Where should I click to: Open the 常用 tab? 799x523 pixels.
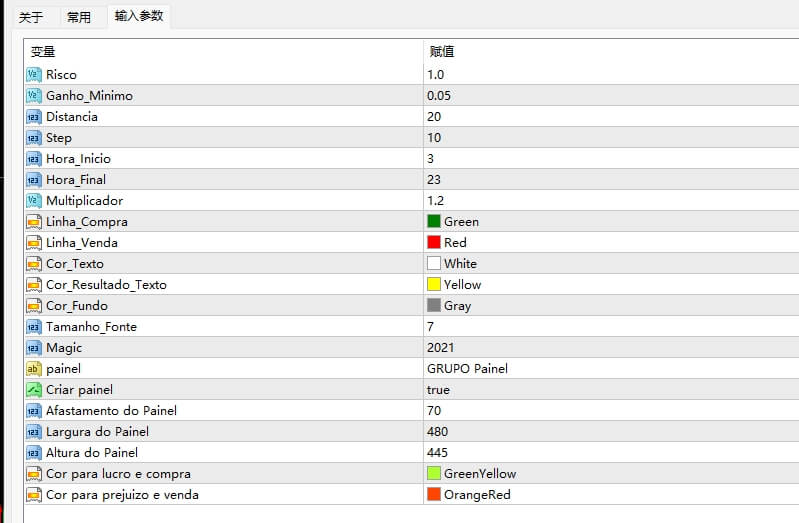point(78,17)
